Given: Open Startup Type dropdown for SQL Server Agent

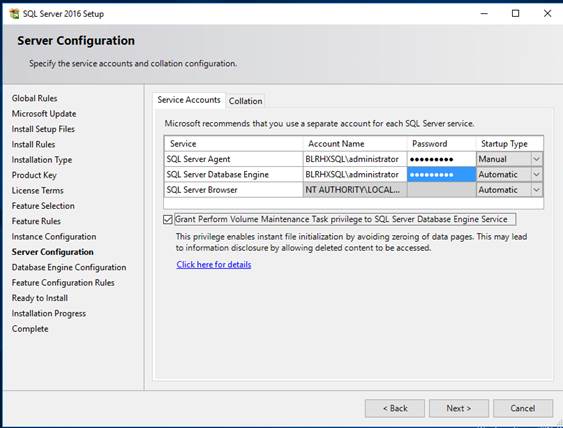Looking at the screenshot, I should click(x=536, y=159).
